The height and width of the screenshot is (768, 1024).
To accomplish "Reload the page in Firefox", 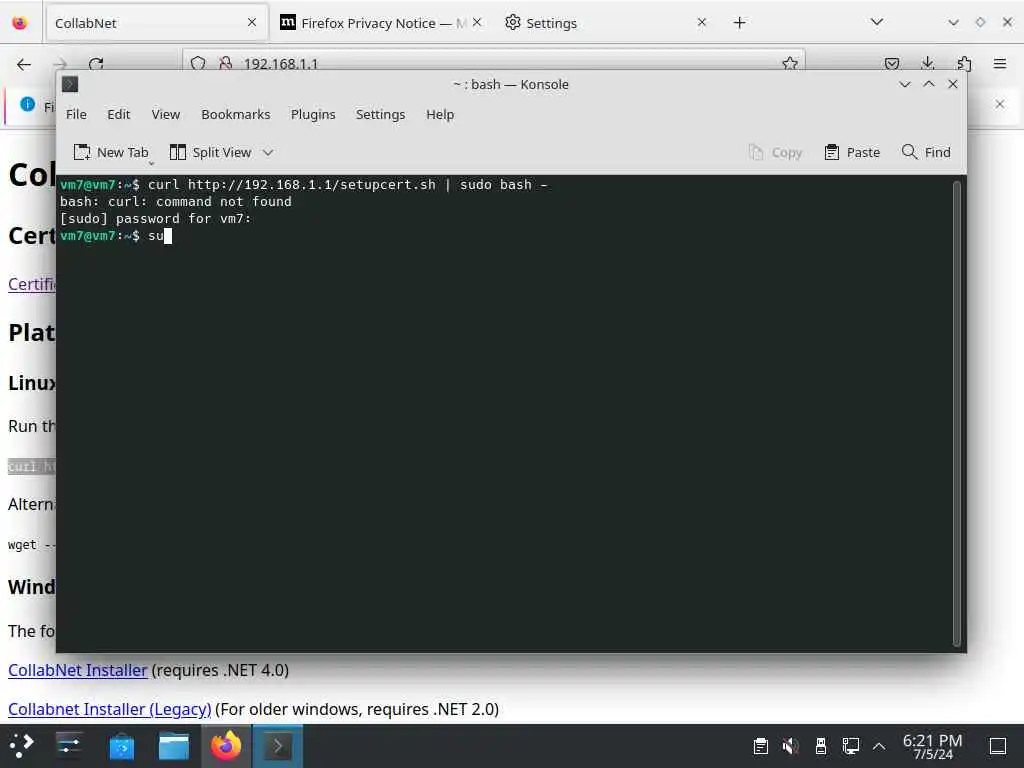I will click(x=96, y=64).
